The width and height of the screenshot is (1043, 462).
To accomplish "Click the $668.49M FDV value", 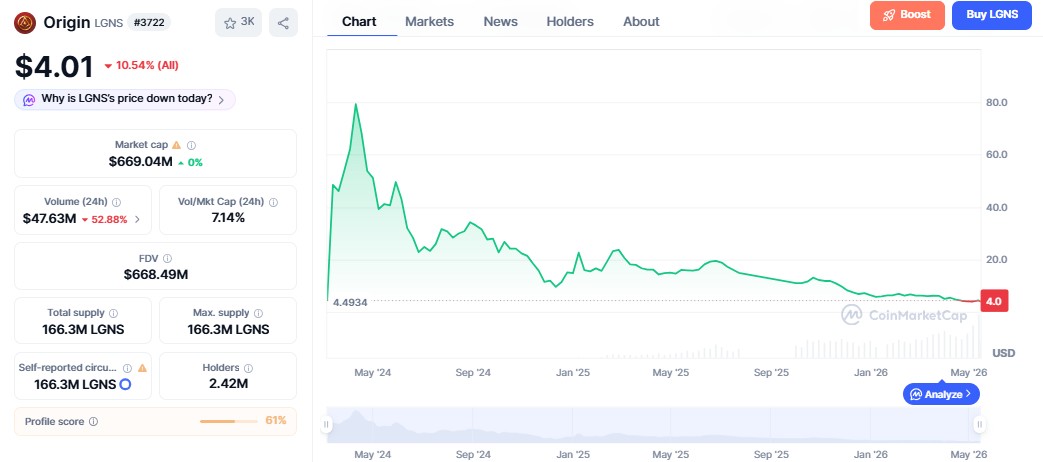I will [x=155, y=274].
